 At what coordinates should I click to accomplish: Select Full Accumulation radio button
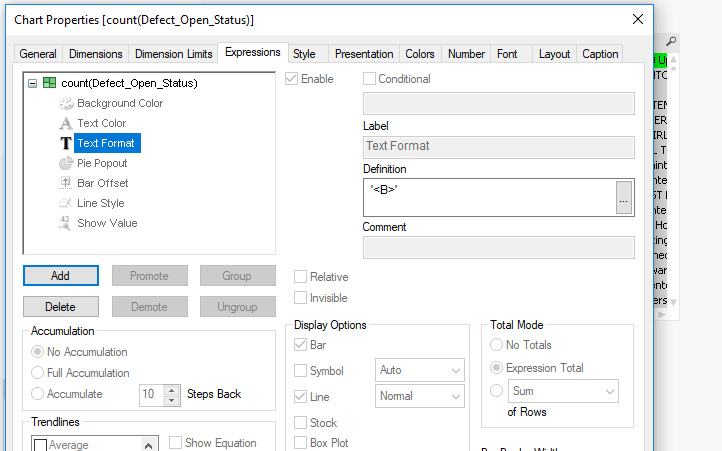pyautogui.click(x=37, y=373)
